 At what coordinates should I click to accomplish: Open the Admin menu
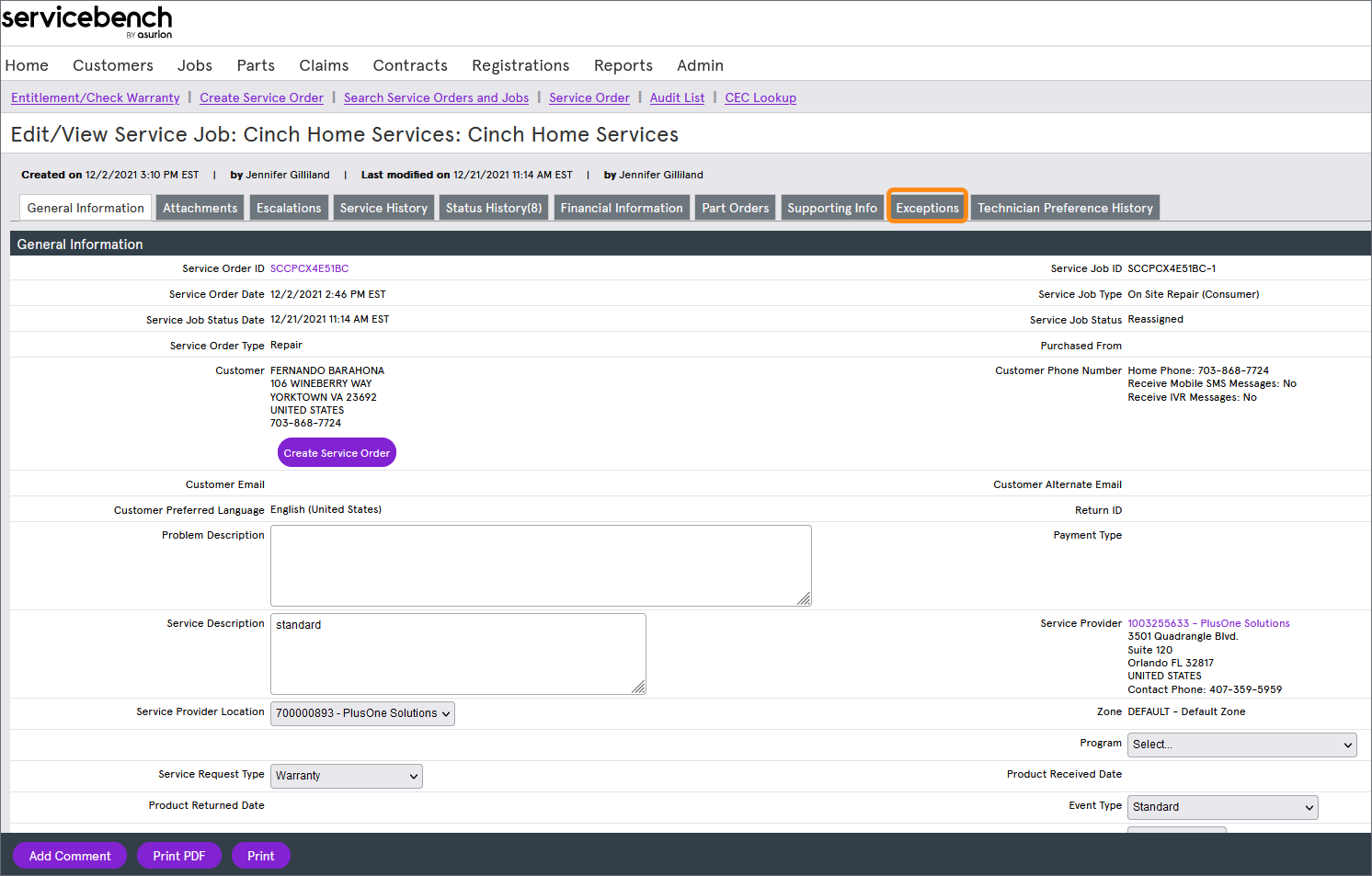700,65
